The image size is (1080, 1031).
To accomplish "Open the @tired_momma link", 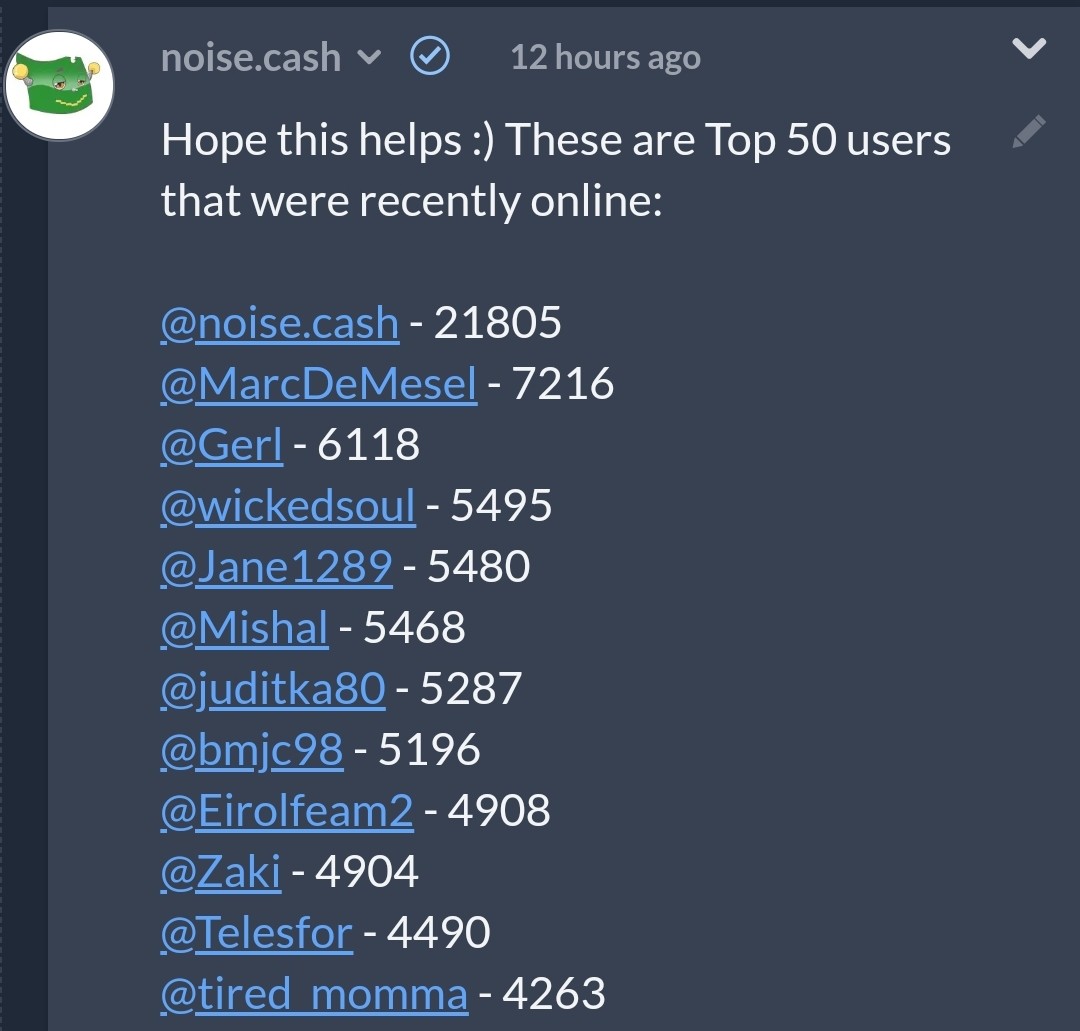I will pyautogui.click(x=315, y=994).
